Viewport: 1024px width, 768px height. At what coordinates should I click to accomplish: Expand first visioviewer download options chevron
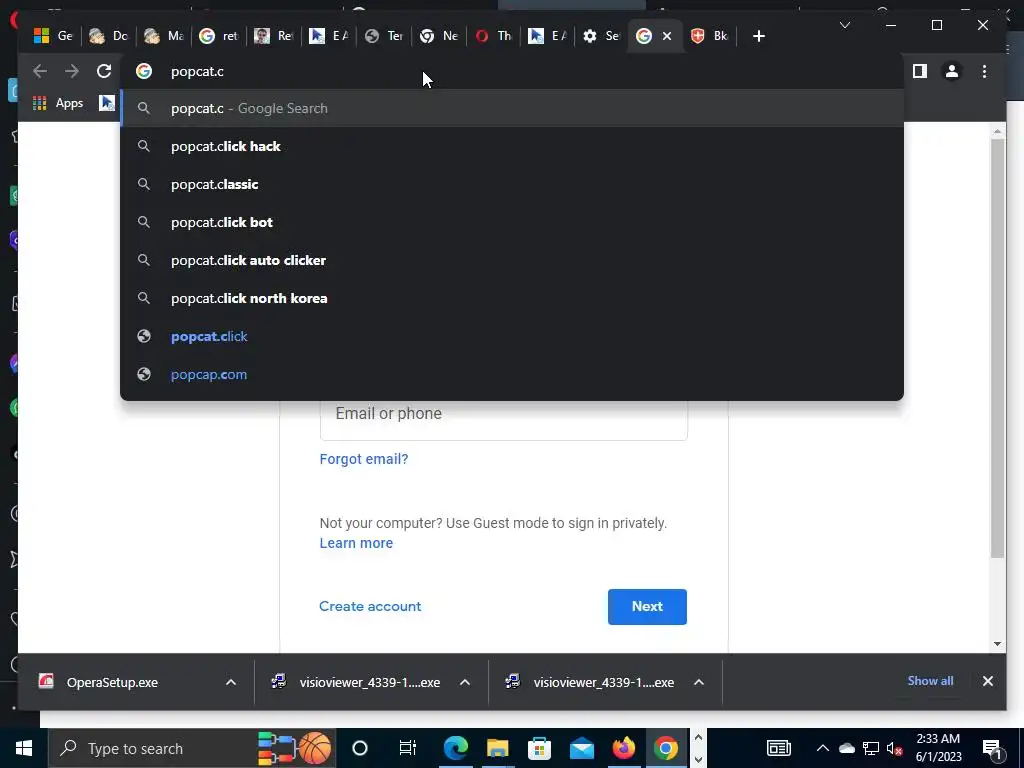(x=464, y=682)
